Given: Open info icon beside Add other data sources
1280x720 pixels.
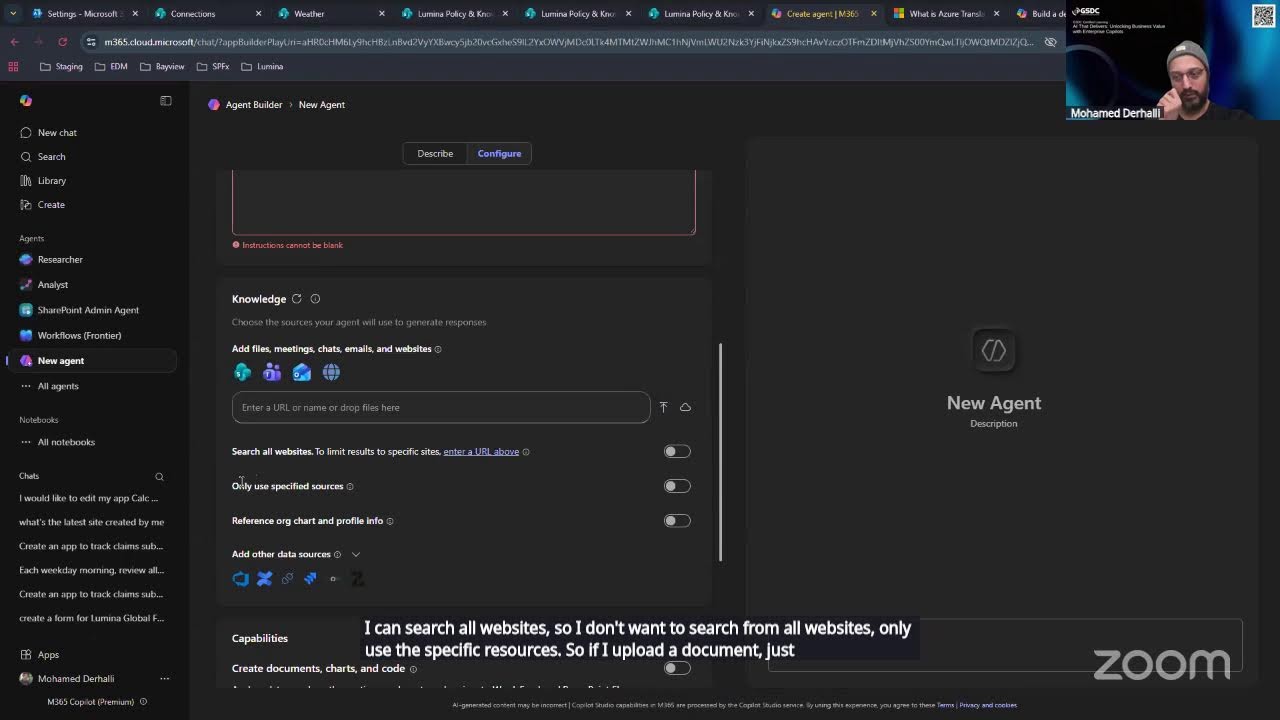Looking at the screenshot, I should (337, 554).
